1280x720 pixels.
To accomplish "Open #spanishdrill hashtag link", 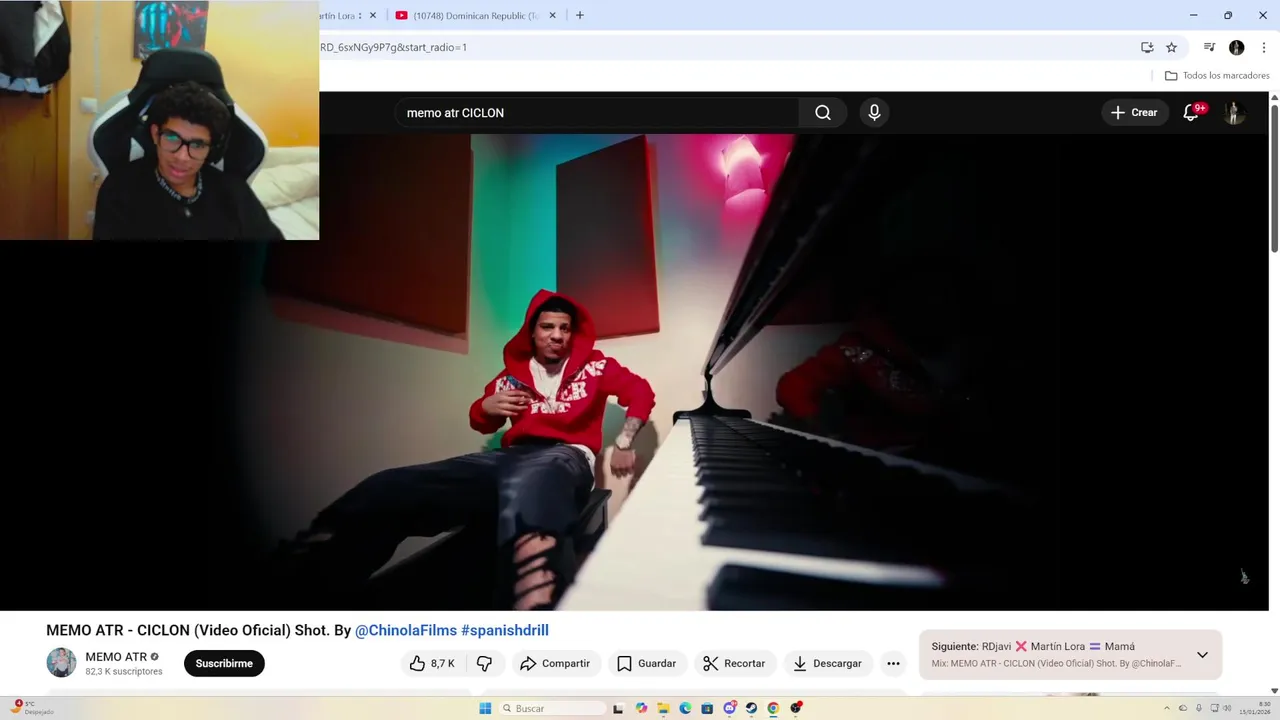I will pyautogui.click(x=504, y=630).
